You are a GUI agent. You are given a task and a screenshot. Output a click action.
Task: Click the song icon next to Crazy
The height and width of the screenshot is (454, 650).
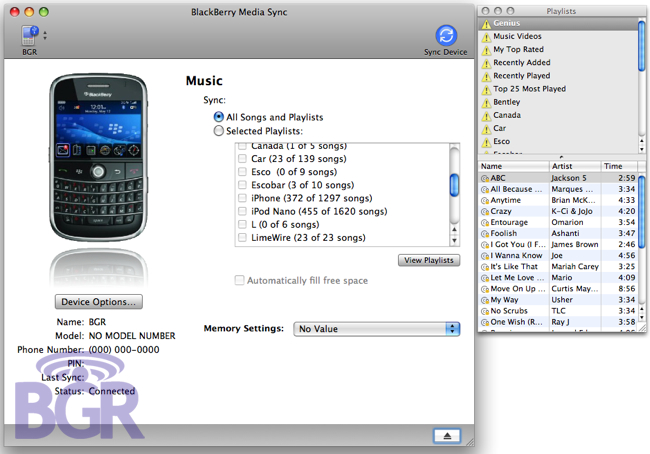coord(485,211)
